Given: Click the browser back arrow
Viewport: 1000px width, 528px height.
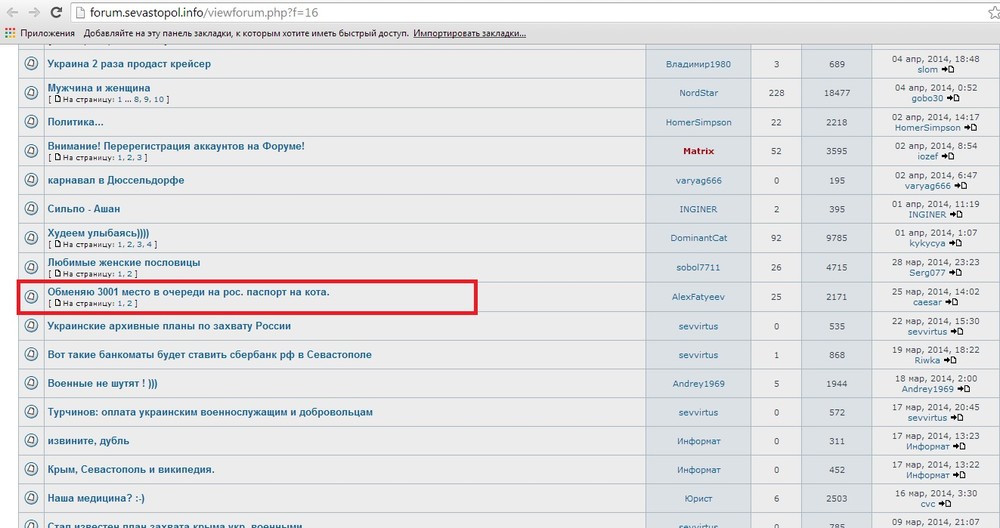Looking at the screenshot, I should tap(12, 12).
